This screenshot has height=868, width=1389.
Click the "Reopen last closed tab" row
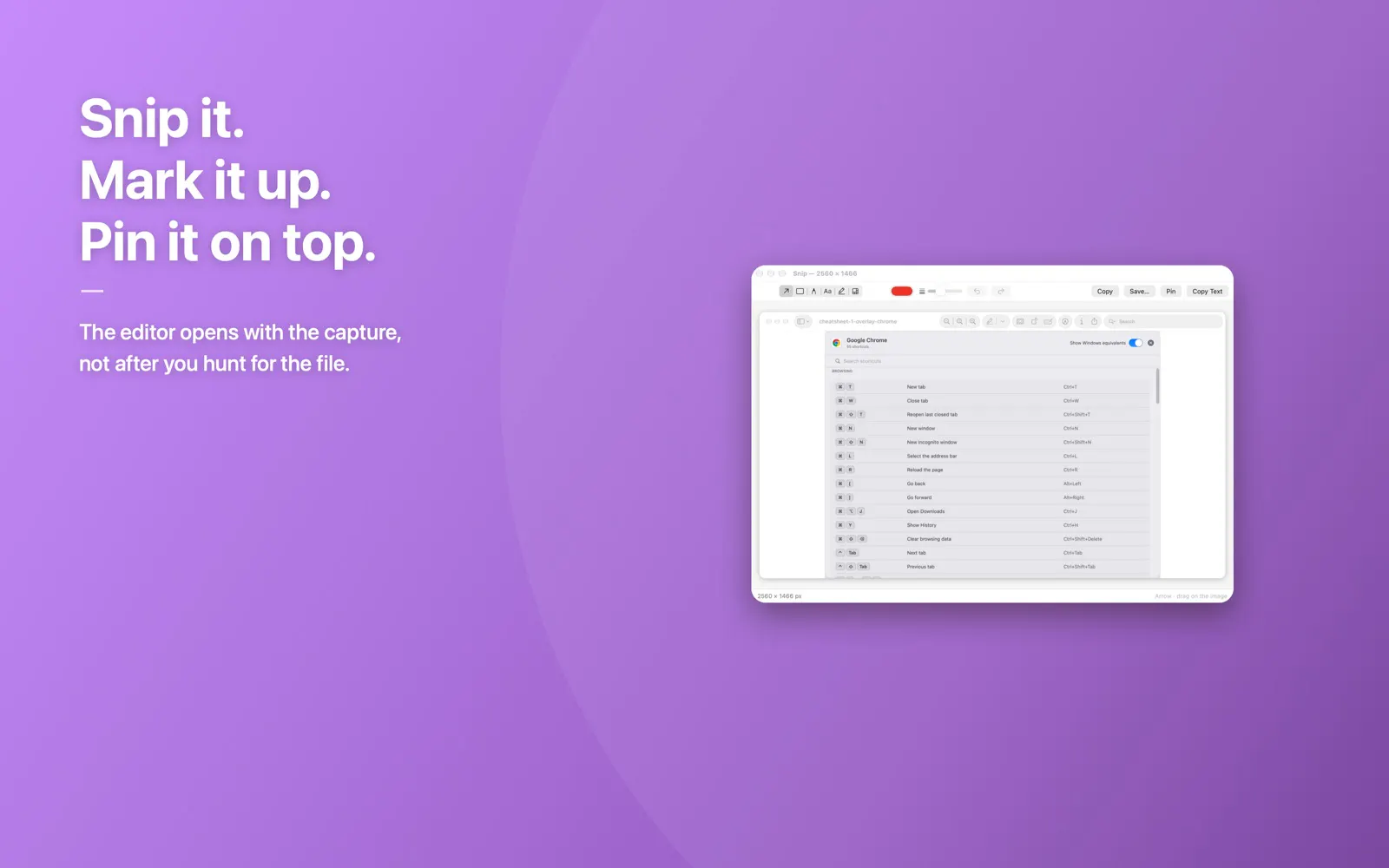991,415
